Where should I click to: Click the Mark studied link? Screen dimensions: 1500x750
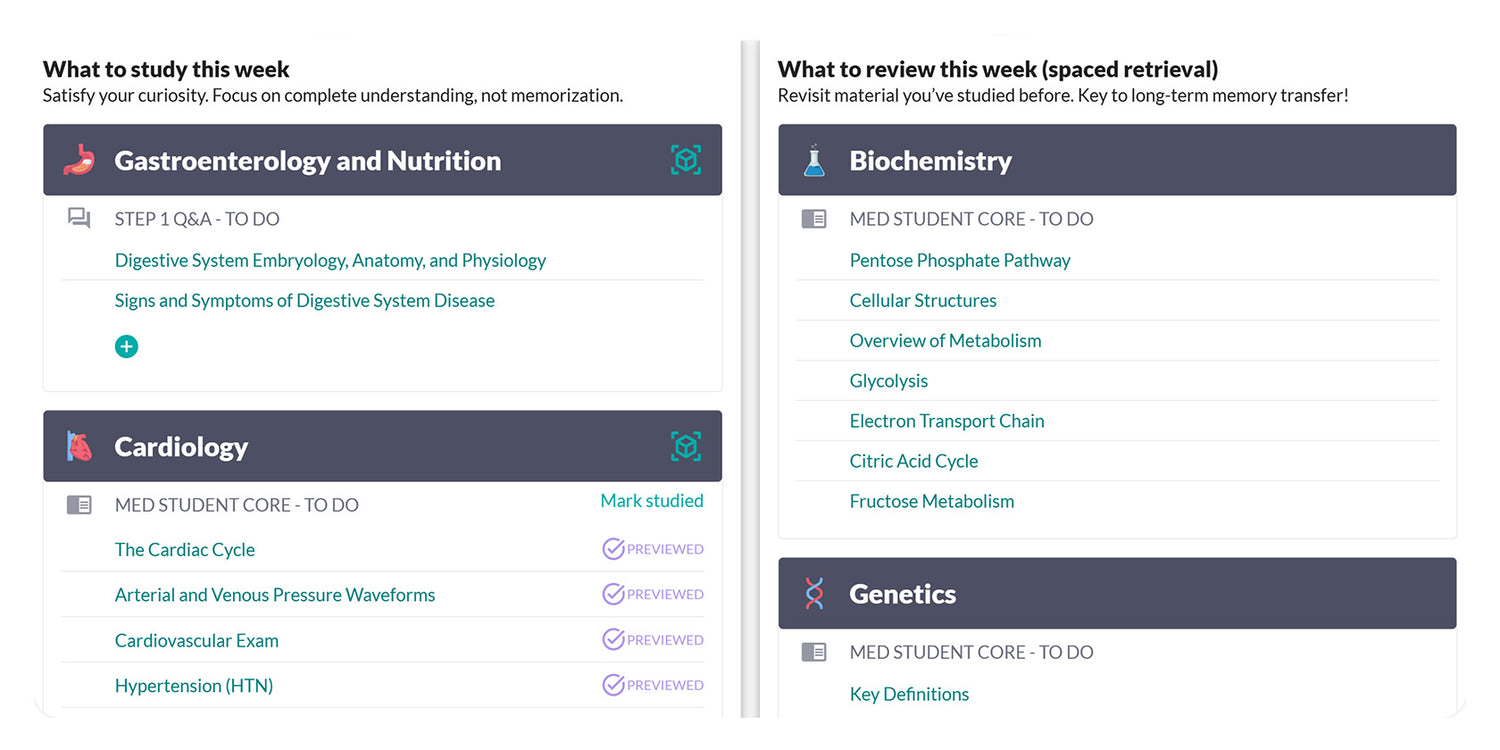[x=652, y=501]
